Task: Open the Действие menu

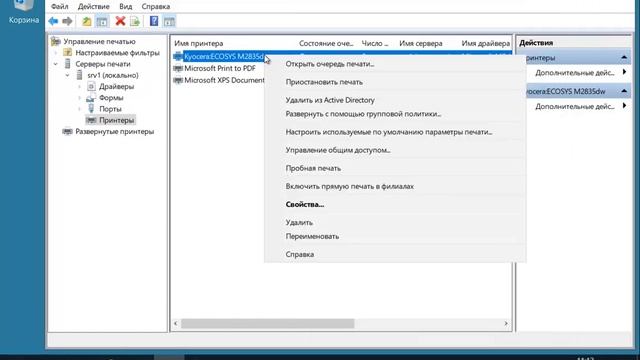Action: (x=93, y=7)
